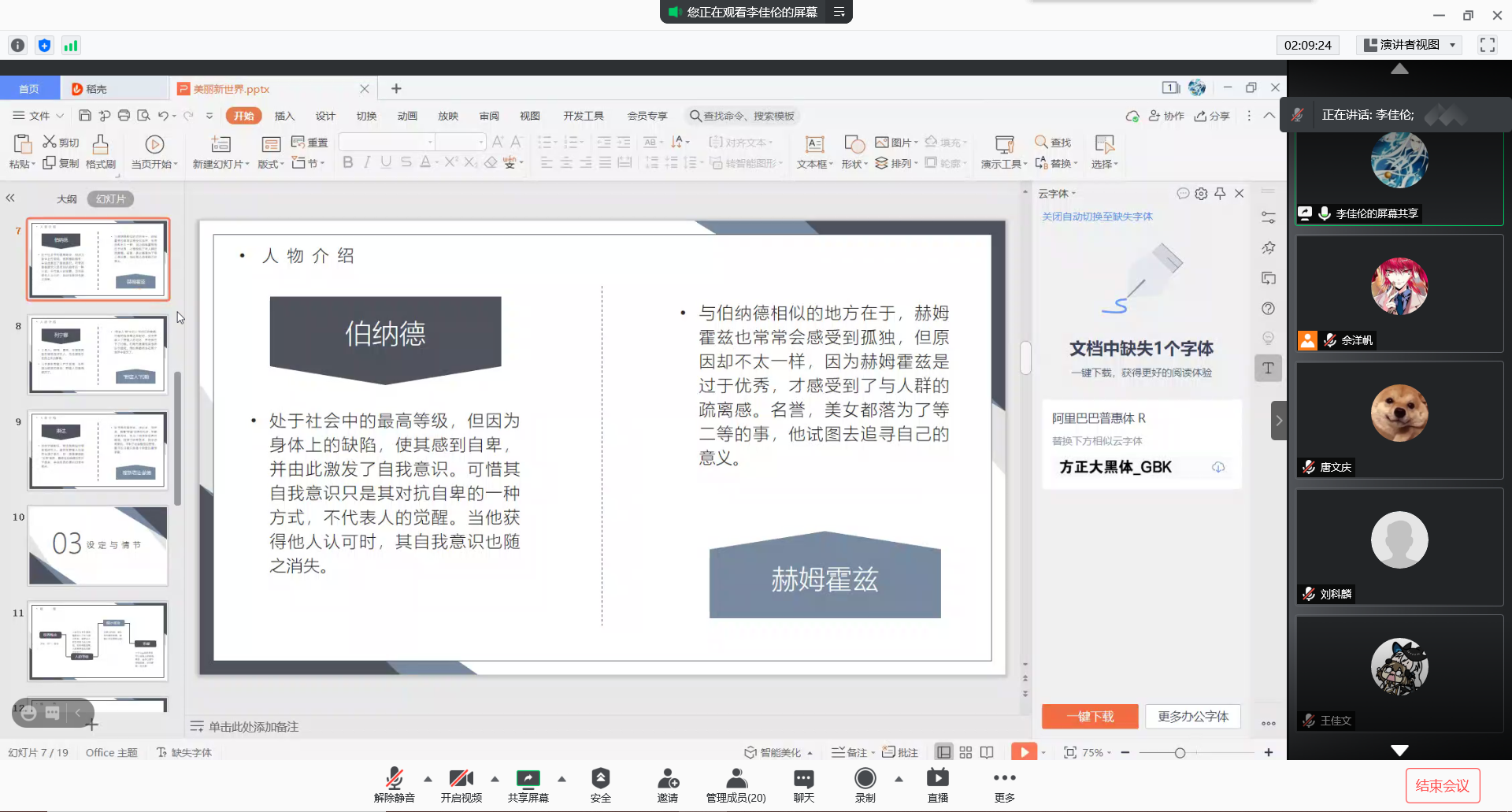This screenshot has width=1512, height=812.
Task: Turn on camera via 开启视频
Action: pos(461,778)
